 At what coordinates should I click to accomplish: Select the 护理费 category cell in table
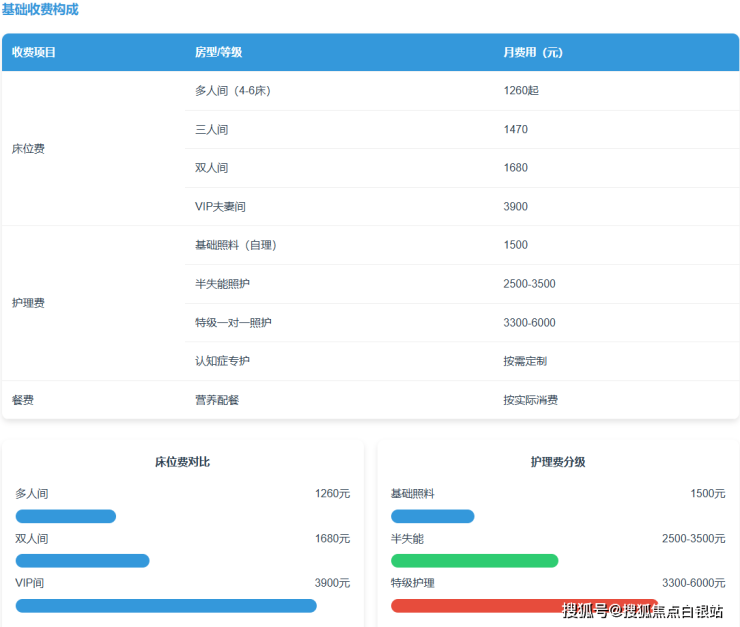coord(28,303)
